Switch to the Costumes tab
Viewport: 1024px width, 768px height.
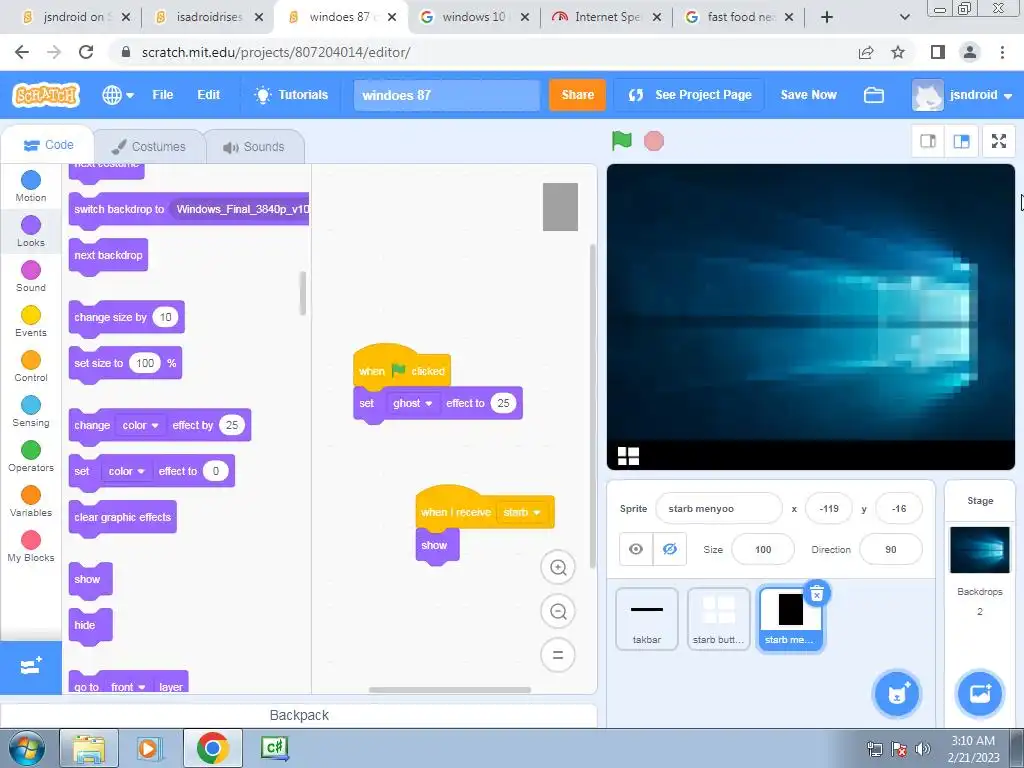[149, 146]
